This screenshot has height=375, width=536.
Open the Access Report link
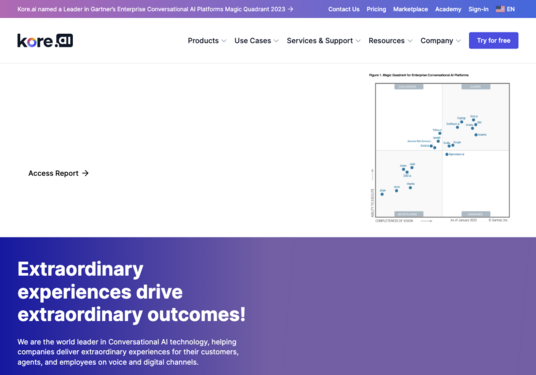(53, 173)
